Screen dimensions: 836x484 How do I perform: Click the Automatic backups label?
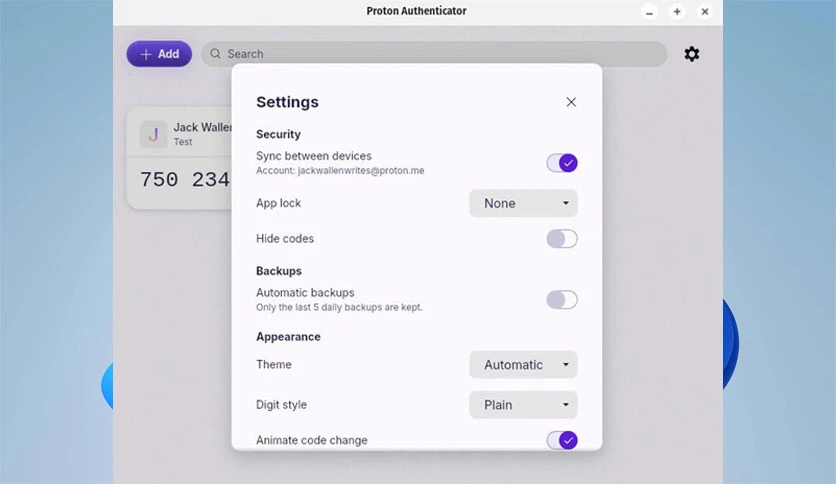[305, 293]
